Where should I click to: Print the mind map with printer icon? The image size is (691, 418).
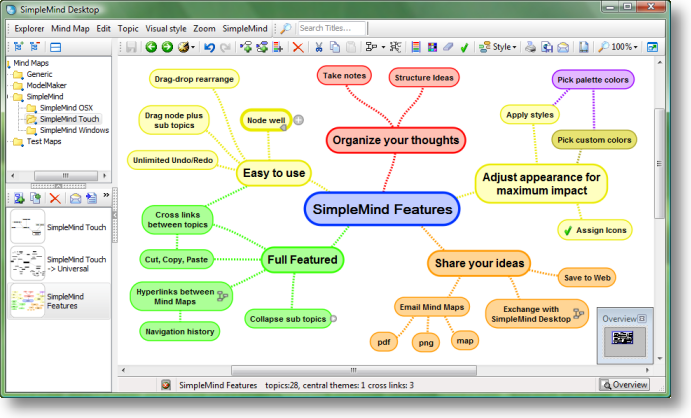coord(531,47)
